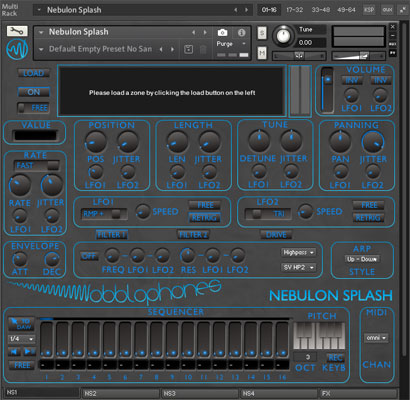Viewport: 410px width, 400px height.
Task: Click the 0.00 tune value field
Action: pos(312,42)
